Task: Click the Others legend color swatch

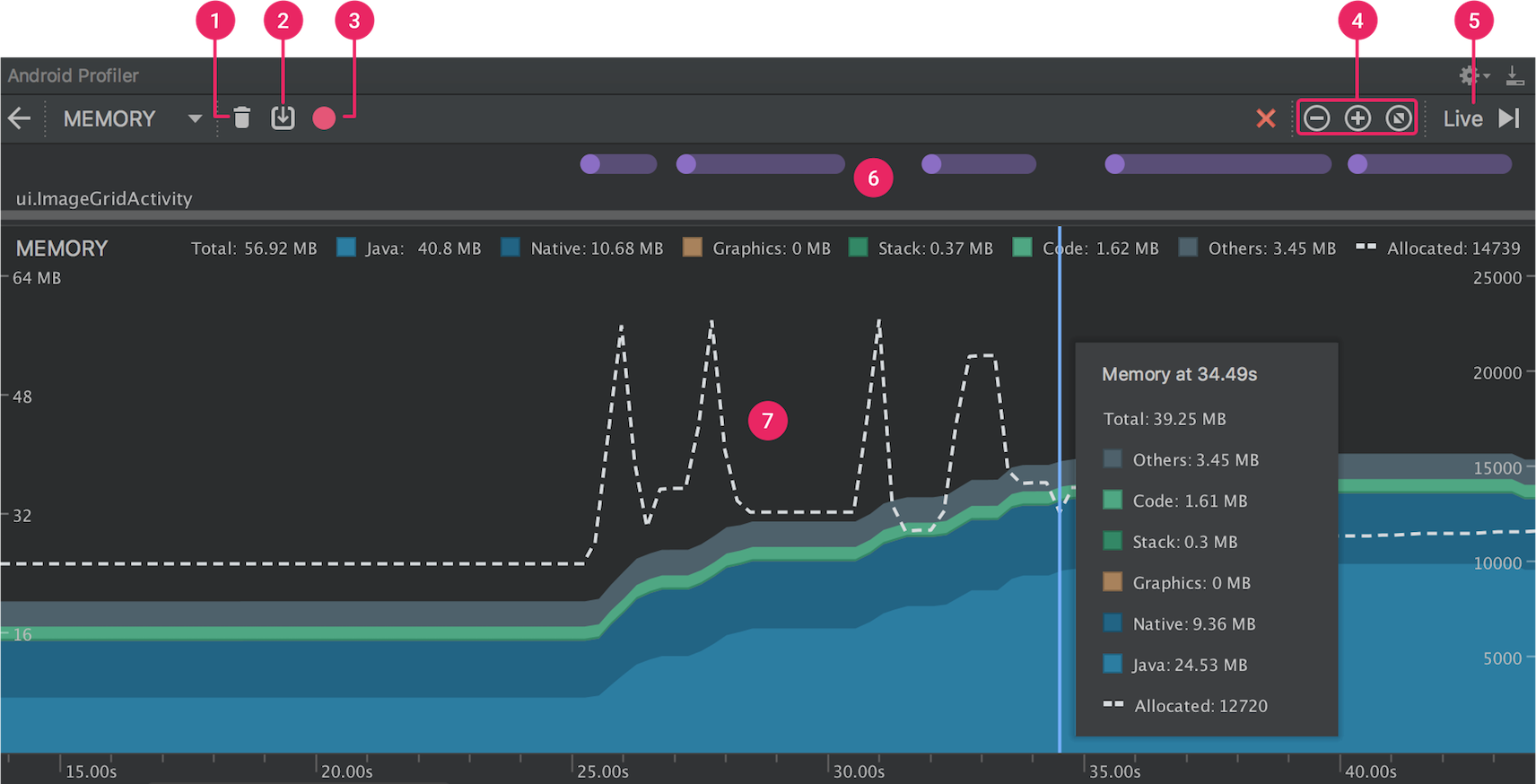Action: (1188, 248)
